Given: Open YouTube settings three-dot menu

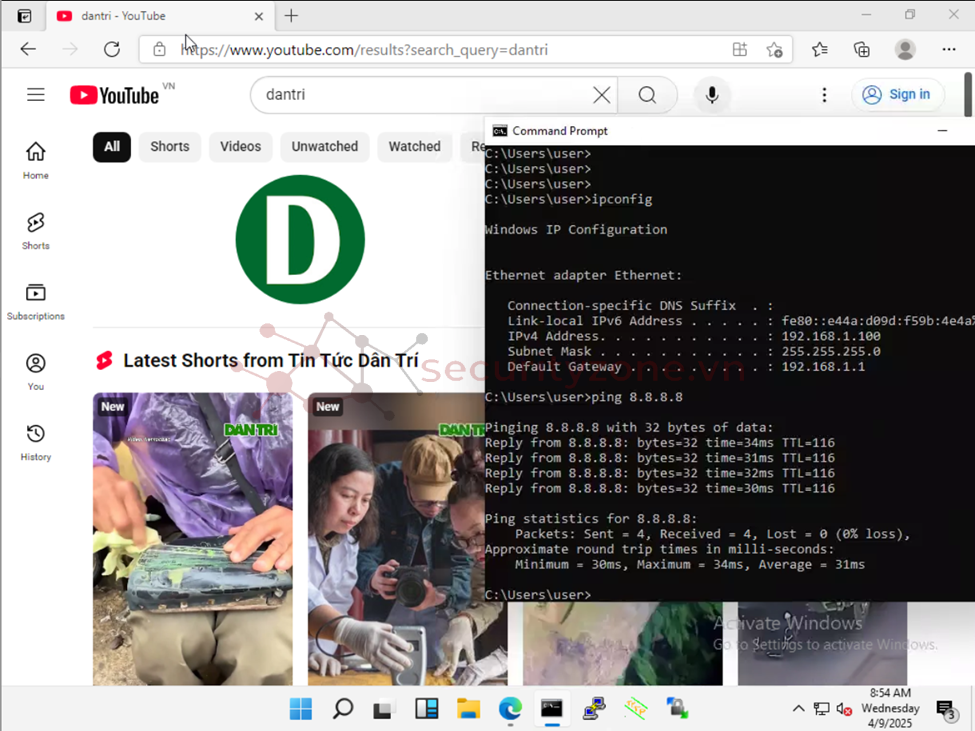Looking at the screenshot, I should pos(824,94).
